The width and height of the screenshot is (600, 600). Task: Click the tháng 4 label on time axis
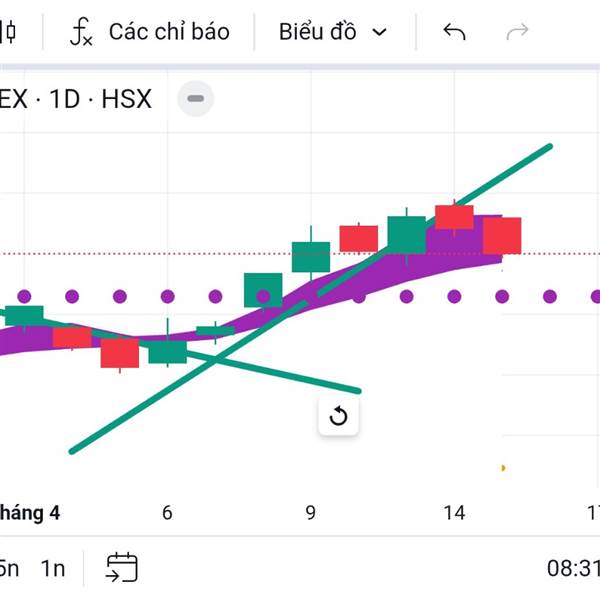pos(30,513)
